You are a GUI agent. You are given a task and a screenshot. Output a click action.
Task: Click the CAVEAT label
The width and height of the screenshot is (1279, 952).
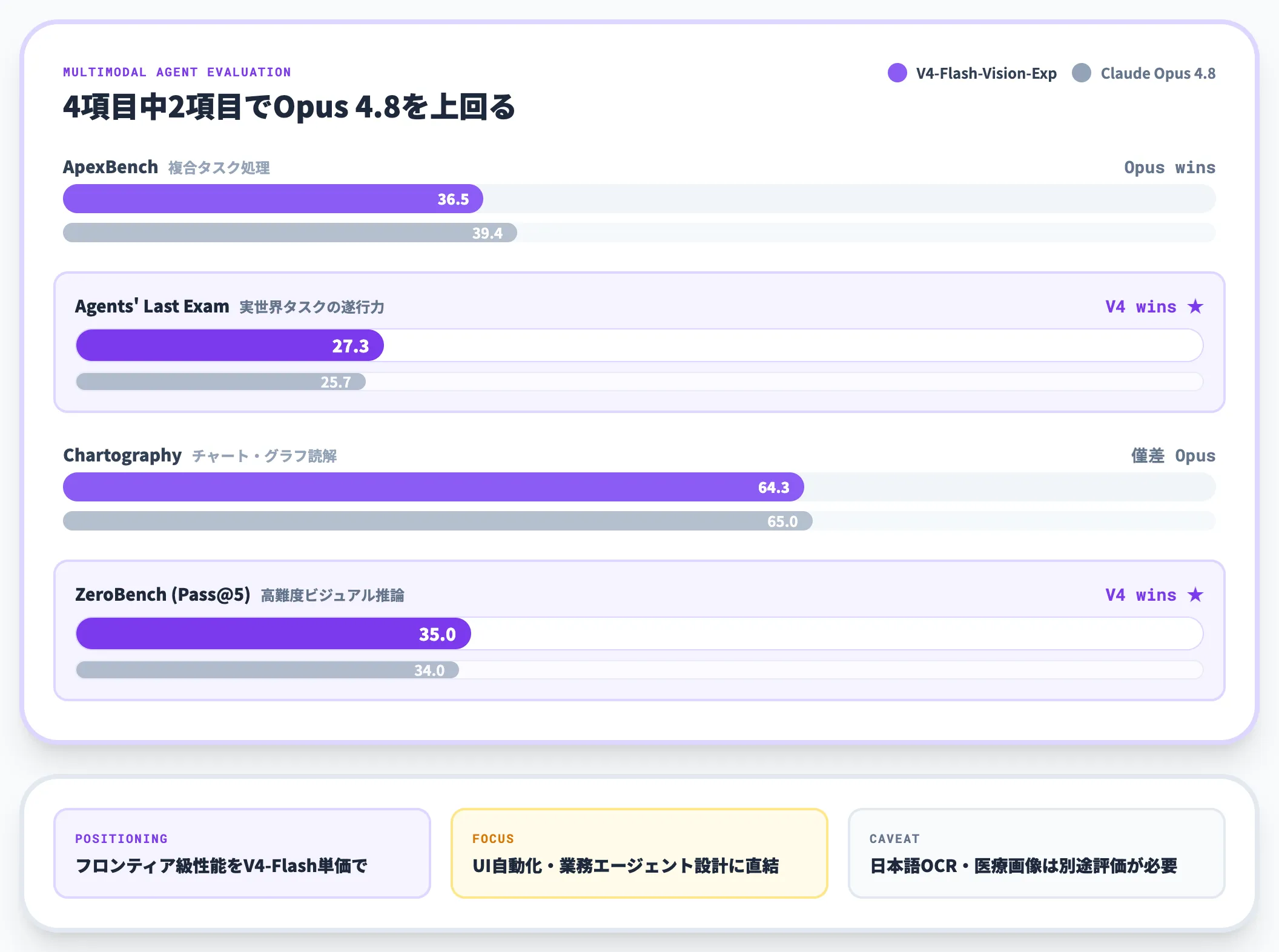(894, 839)
